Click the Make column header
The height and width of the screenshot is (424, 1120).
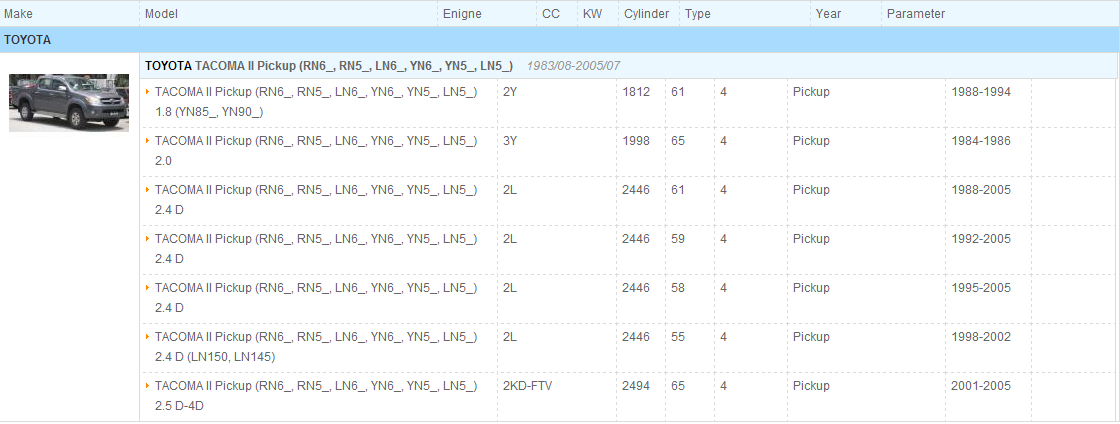(x=18, y=14)
